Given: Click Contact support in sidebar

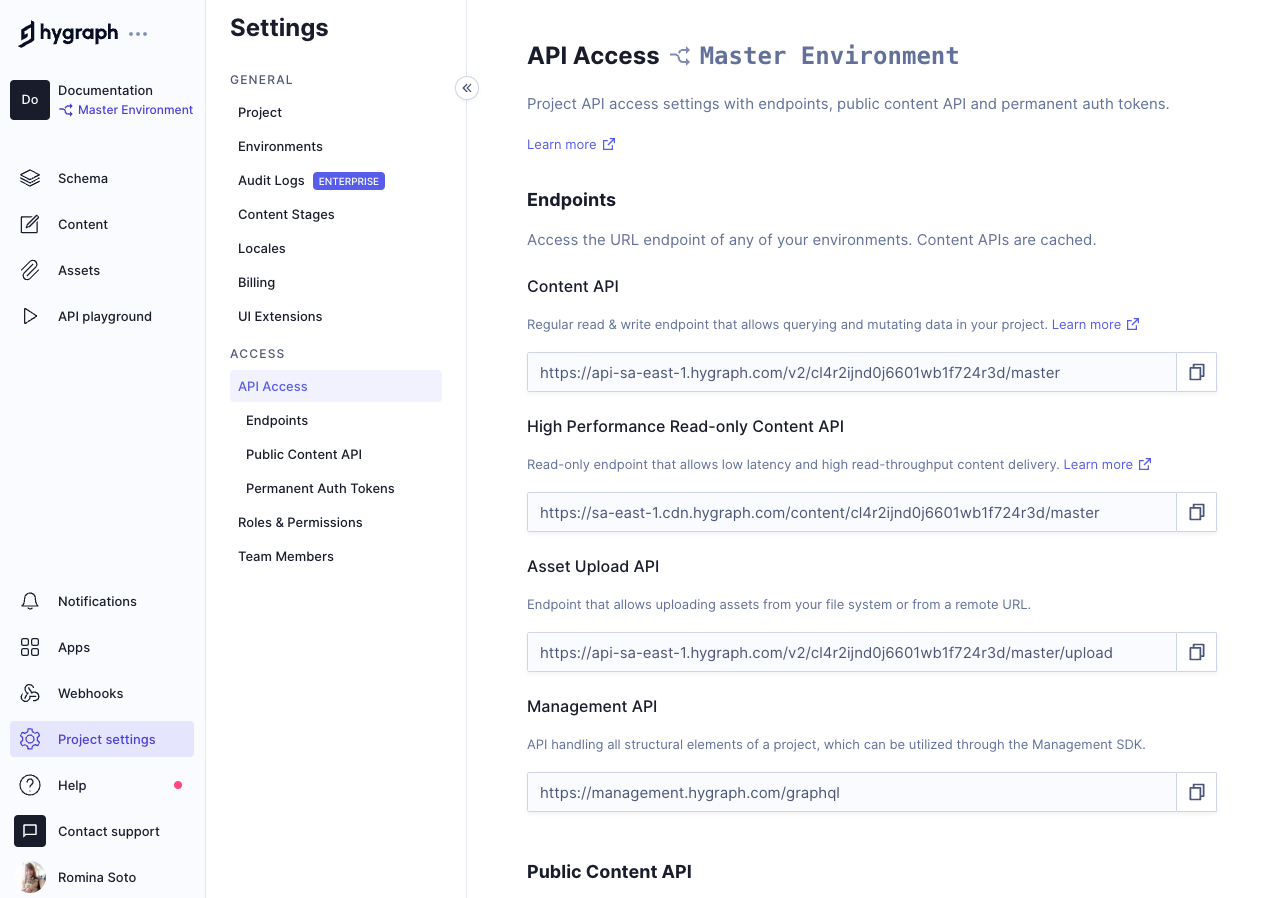Looking at the screenshot, I should pyautogui.click(x=108, y=831).
